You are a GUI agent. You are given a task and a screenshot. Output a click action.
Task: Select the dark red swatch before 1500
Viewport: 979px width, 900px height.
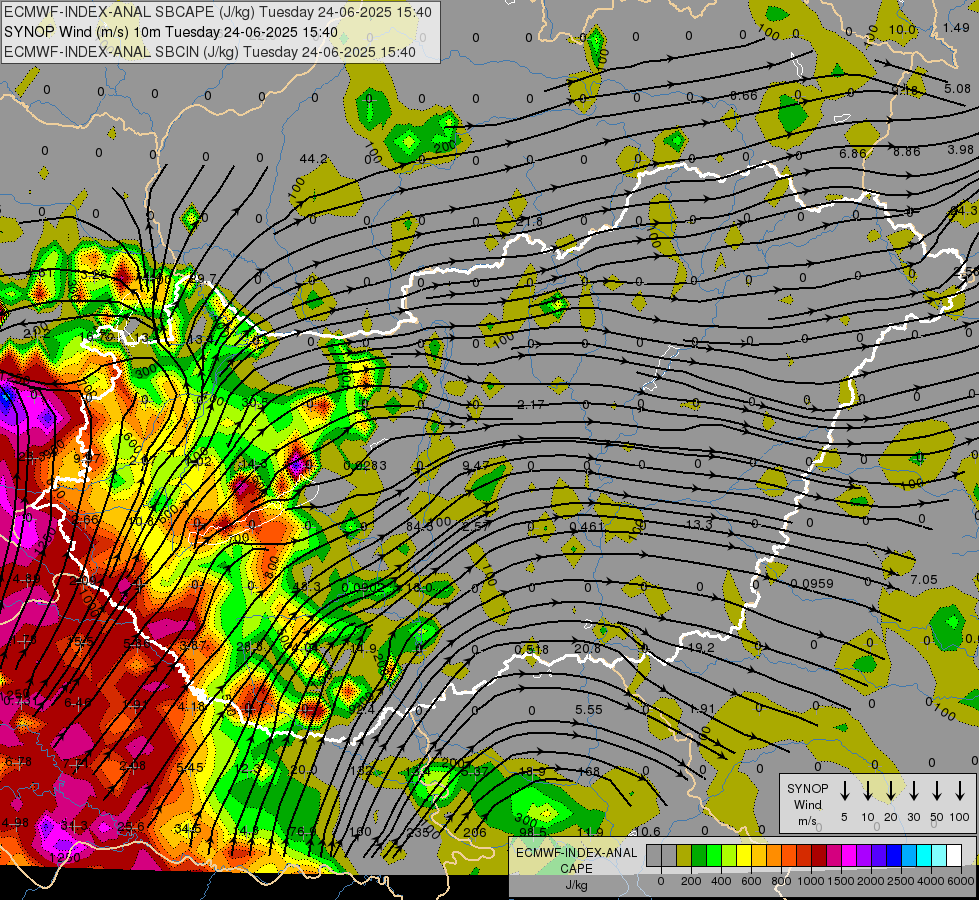(x=819, y=855)
